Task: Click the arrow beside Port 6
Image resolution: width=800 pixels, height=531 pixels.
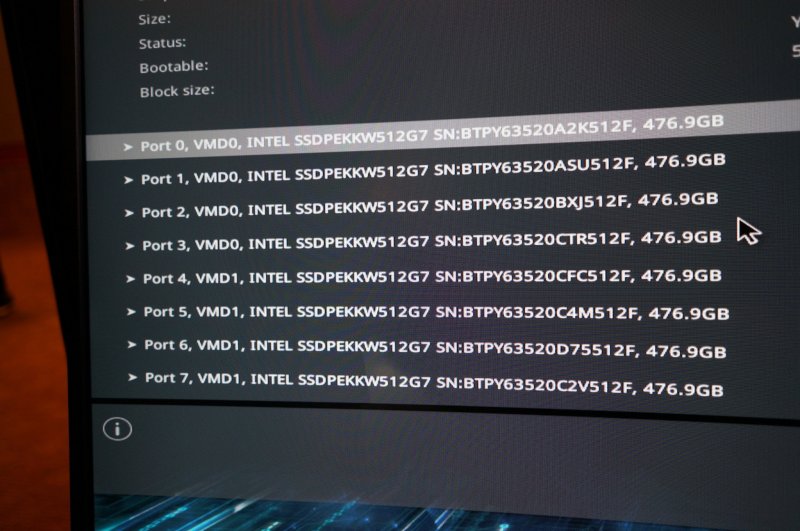Action: click(x=132, y=345)
